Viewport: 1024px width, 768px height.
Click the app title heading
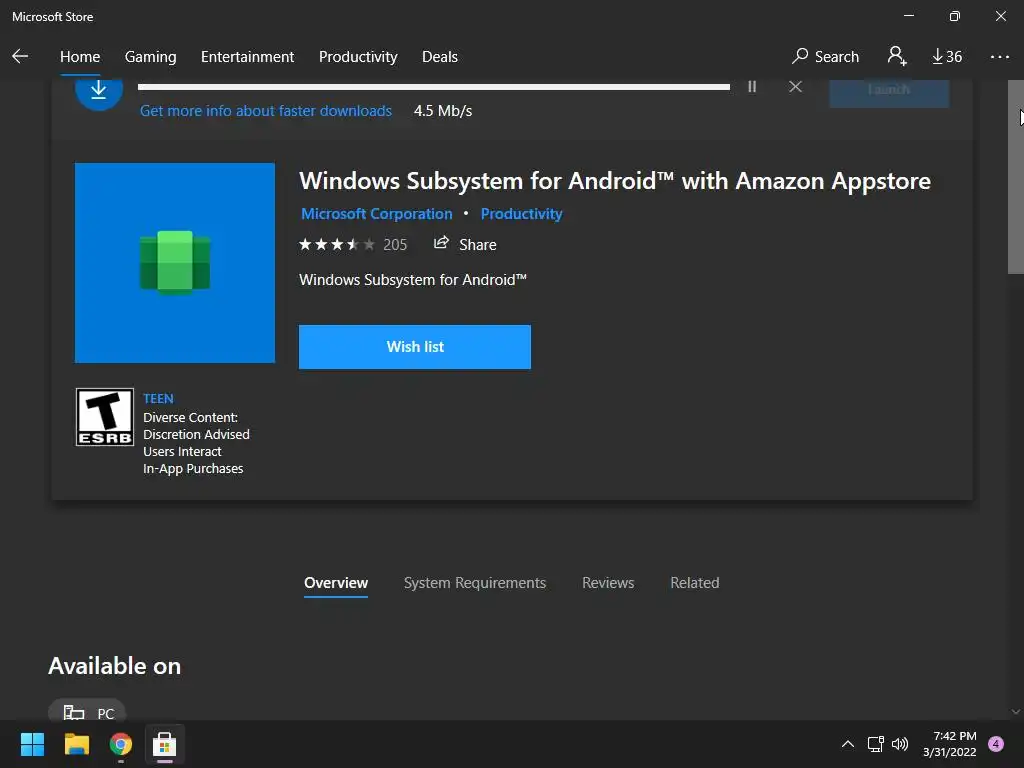[615, 181]
